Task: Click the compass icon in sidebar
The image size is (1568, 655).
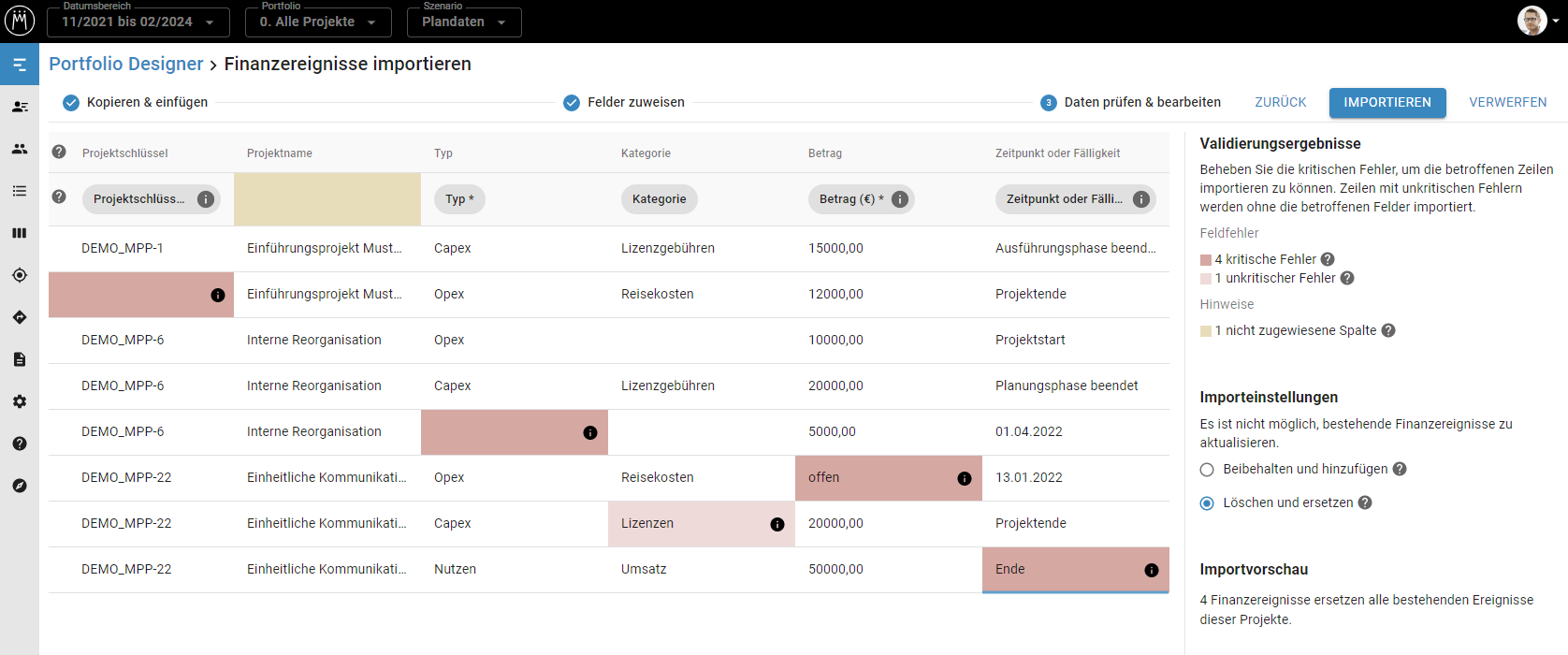Action: [20, 486]
